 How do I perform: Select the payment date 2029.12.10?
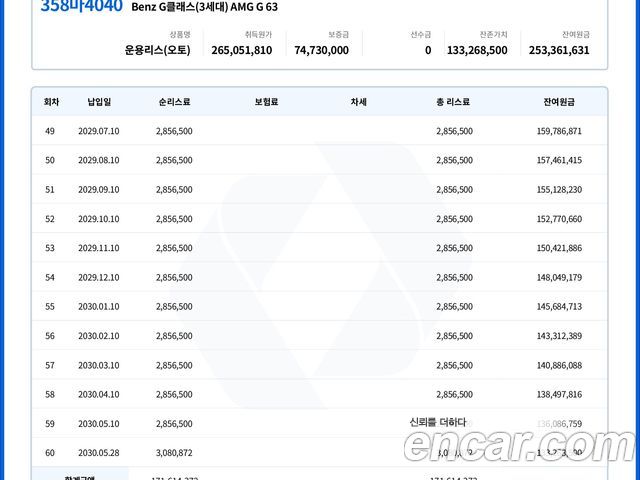point(99,277)
